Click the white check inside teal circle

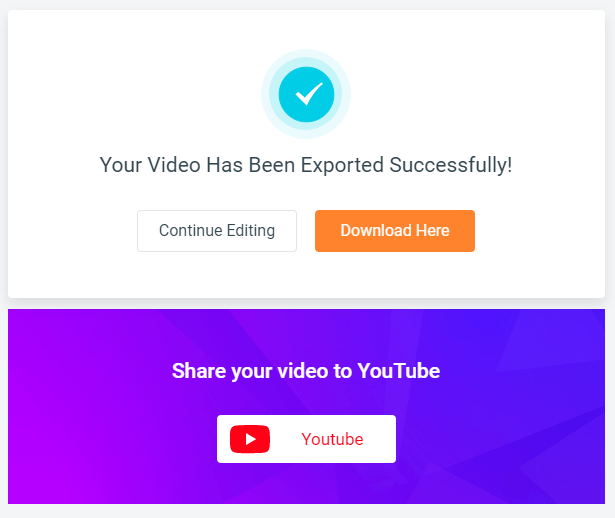309,94
